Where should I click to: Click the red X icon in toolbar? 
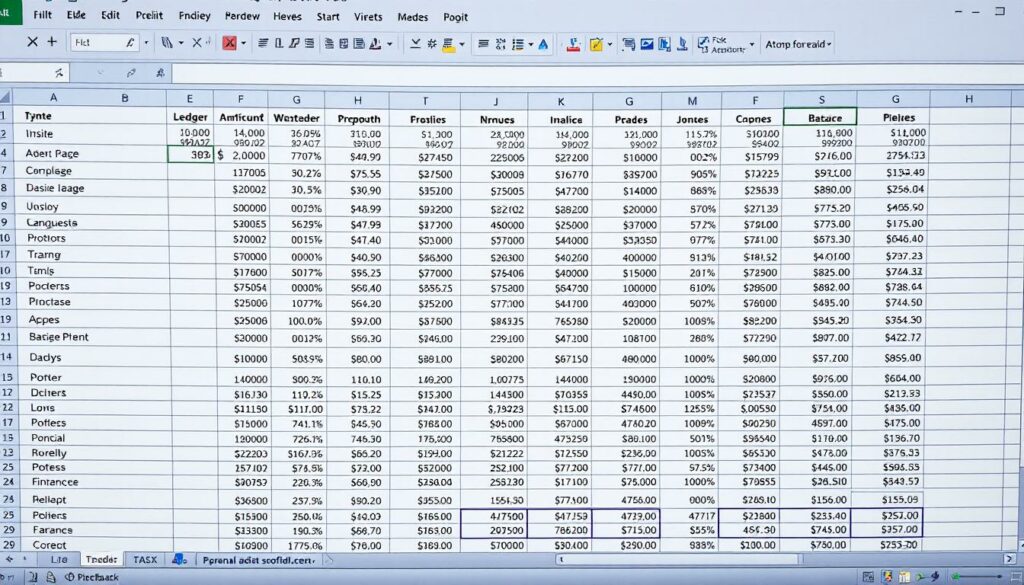click(x=231, y=43)
